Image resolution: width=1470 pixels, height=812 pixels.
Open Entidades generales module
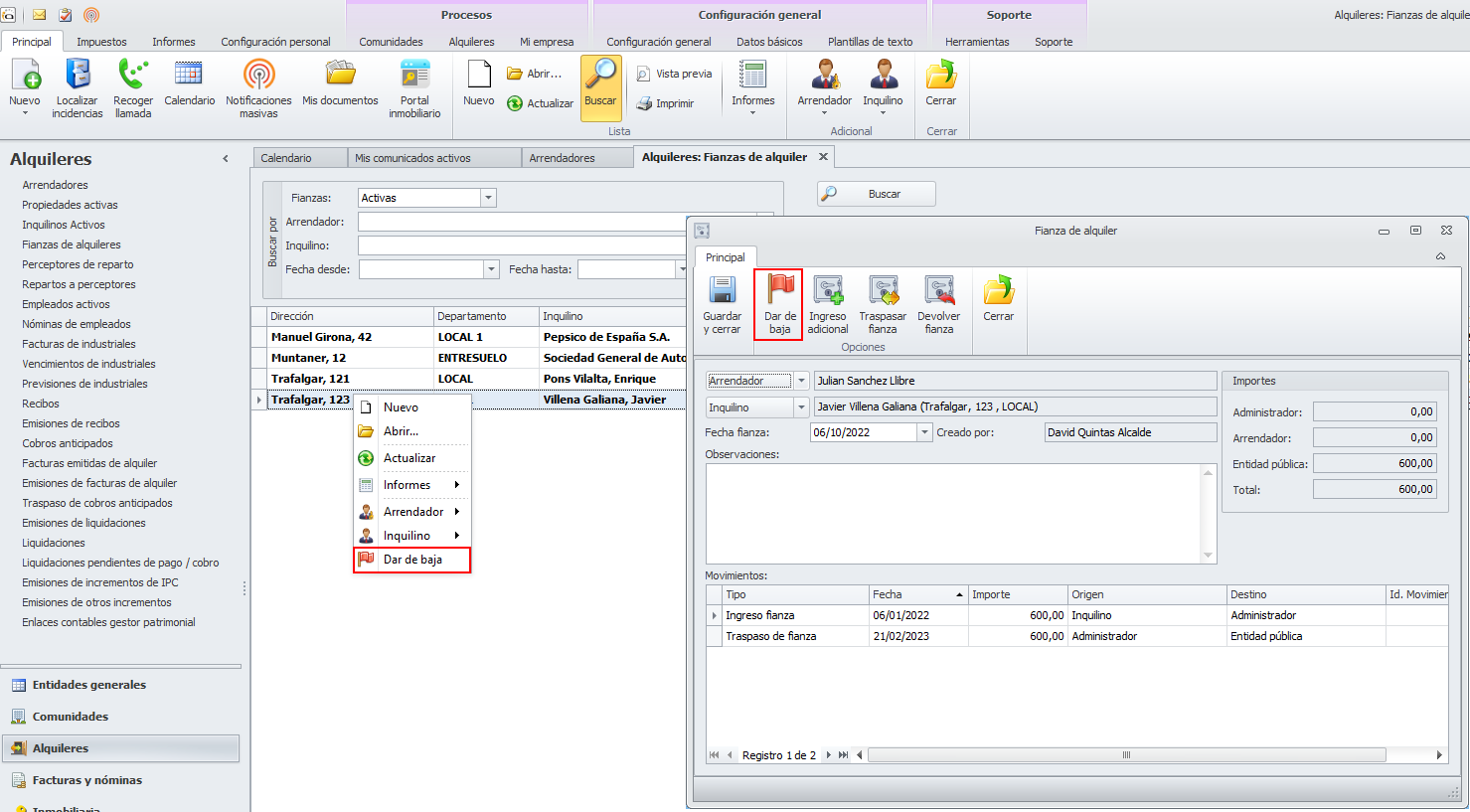(120, 685)
